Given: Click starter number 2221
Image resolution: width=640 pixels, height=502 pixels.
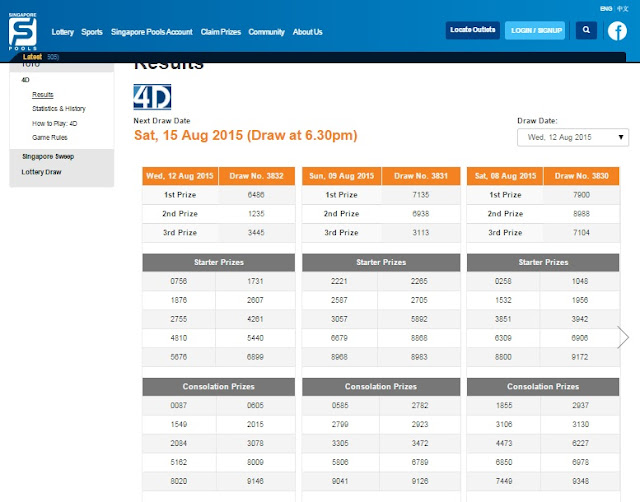Looking at the screenshot, I should click(x=339, y=281).
